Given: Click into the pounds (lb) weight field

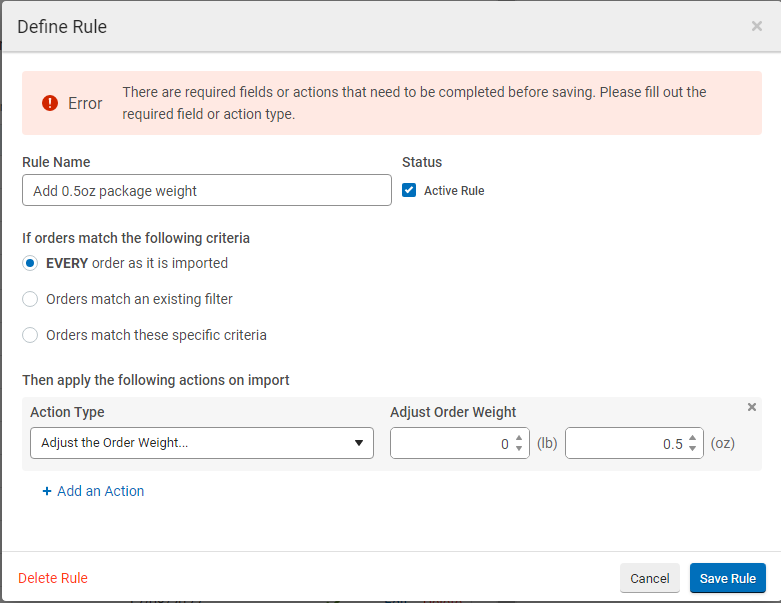Looking at the screenshot, I should tap(450, 444).
